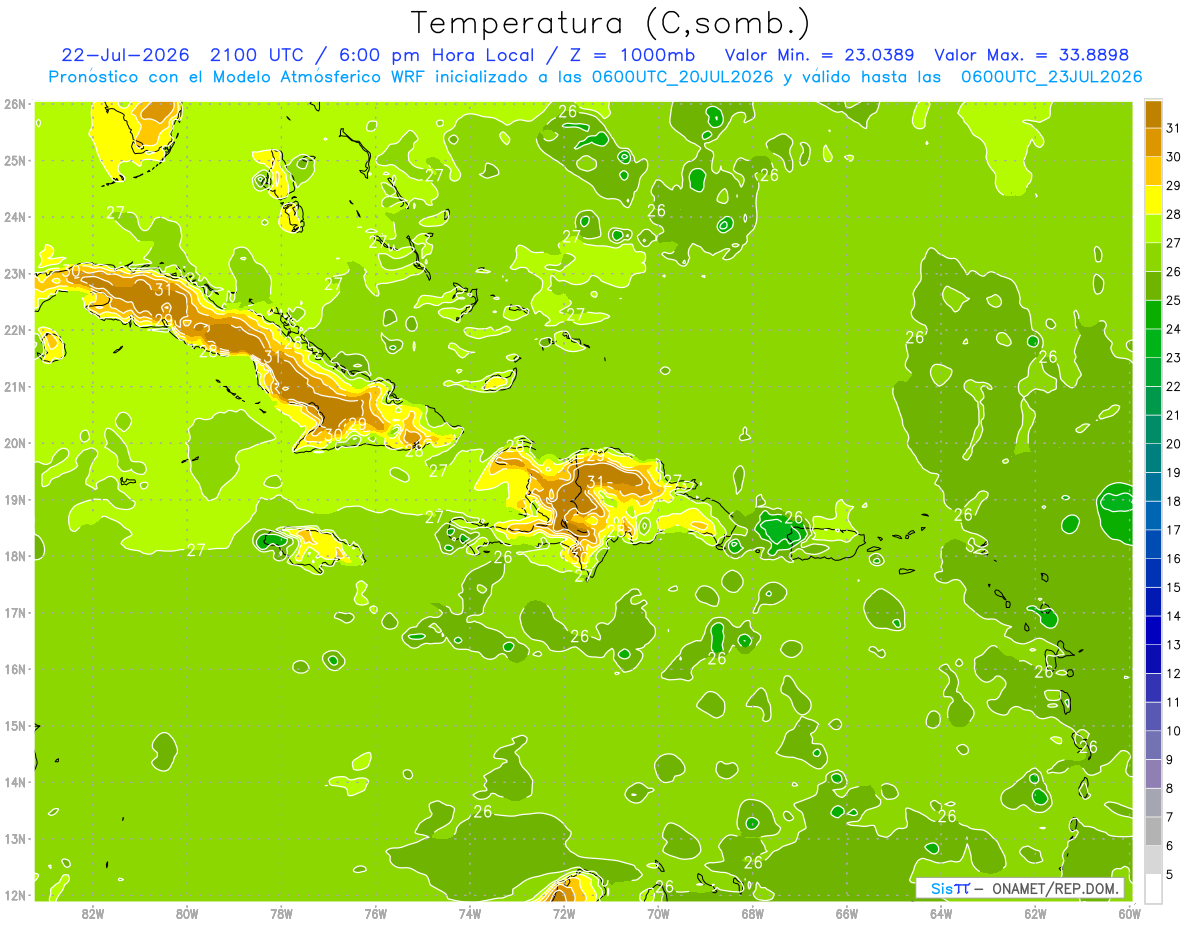The image size is (1200, 927).
Task: Click the "26N" latitude axis label
Action: tap(14, 104)
